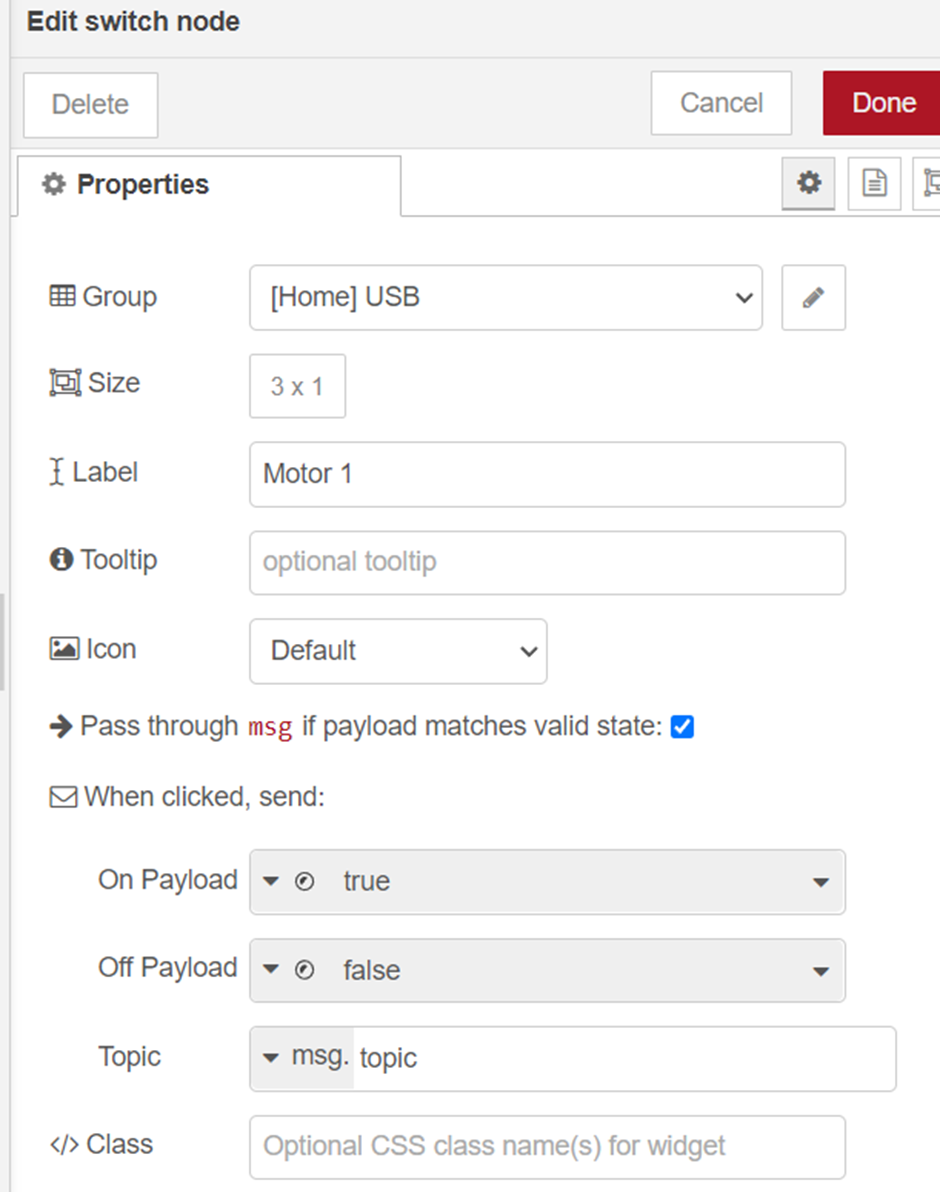Click the pencil icon to edit group
This screenshot has height=1192, width=940.
[813, 298]
